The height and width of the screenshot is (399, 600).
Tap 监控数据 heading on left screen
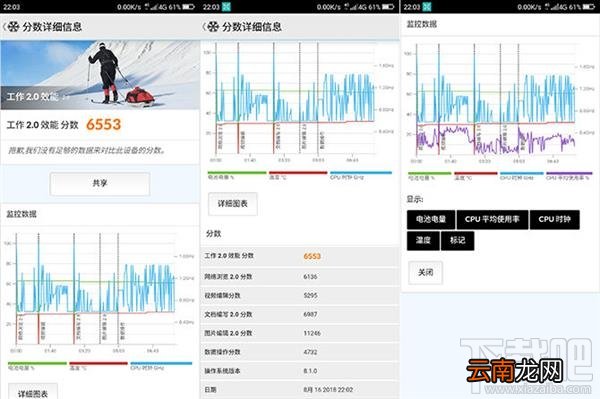[21, 214]
